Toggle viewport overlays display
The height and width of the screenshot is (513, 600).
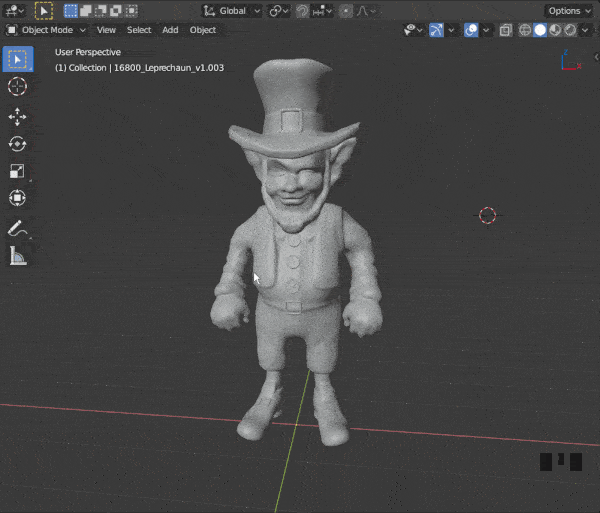tap(471, 30)
